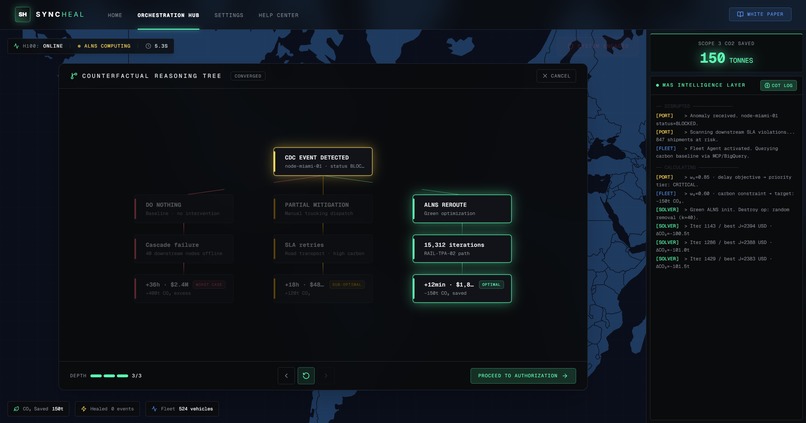Go to Settings in top navigation
Viewport: 806px width, 423px height.
(229, 15)
